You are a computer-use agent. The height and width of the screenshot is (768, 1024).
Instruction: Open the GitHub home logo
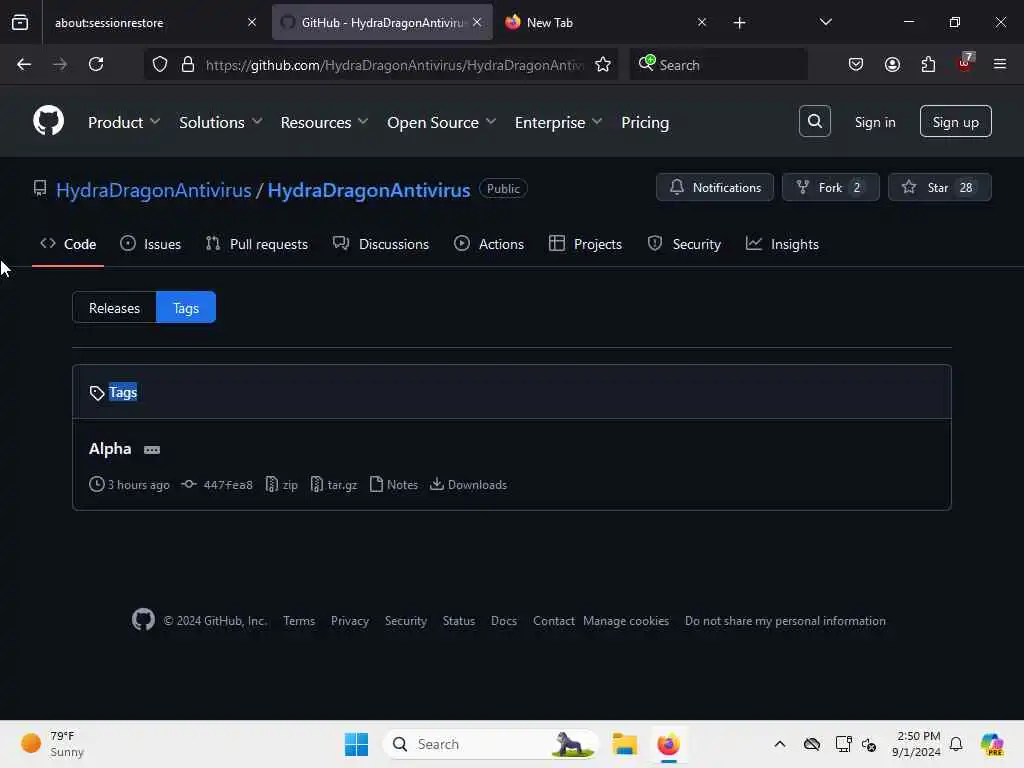[x=48, y=121]
